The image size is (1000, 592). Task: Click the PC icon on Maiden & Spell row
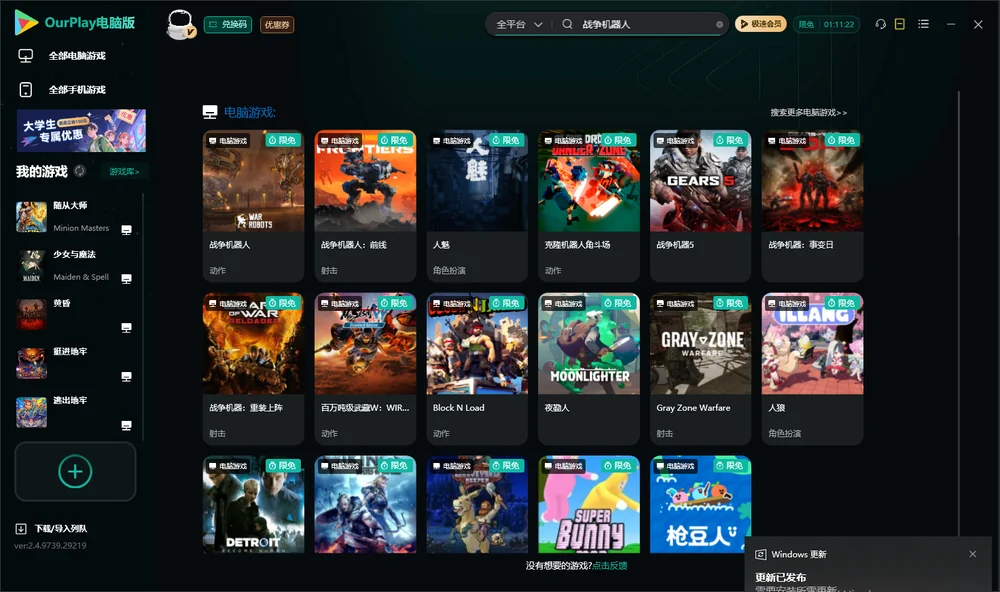(x=126, y=279)
